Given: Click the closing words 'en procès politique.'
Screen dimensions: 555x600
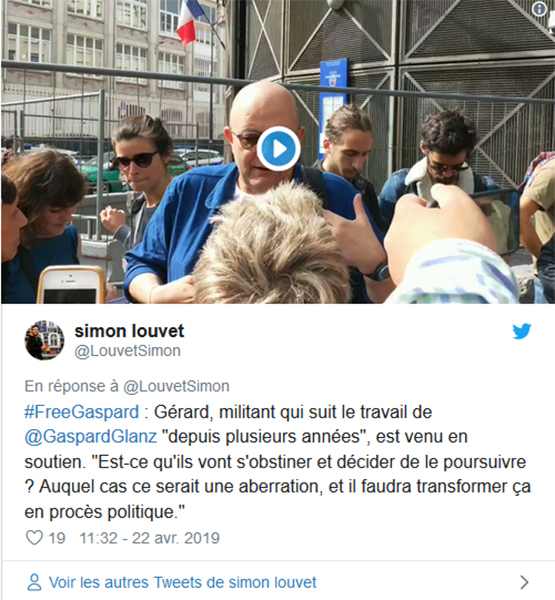Looking at the screenshot, I should (104, 512).
